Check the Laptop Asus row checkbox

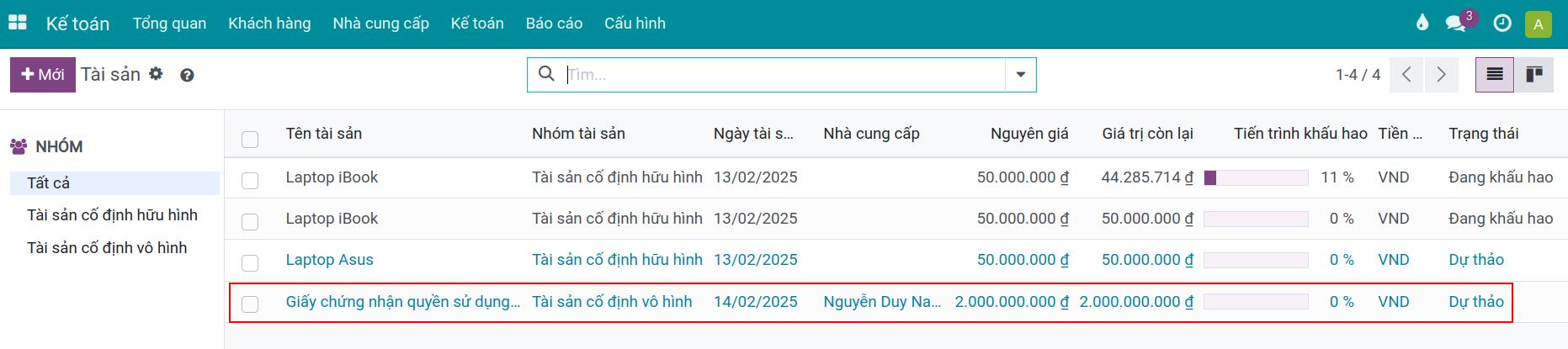click(250, 262)
